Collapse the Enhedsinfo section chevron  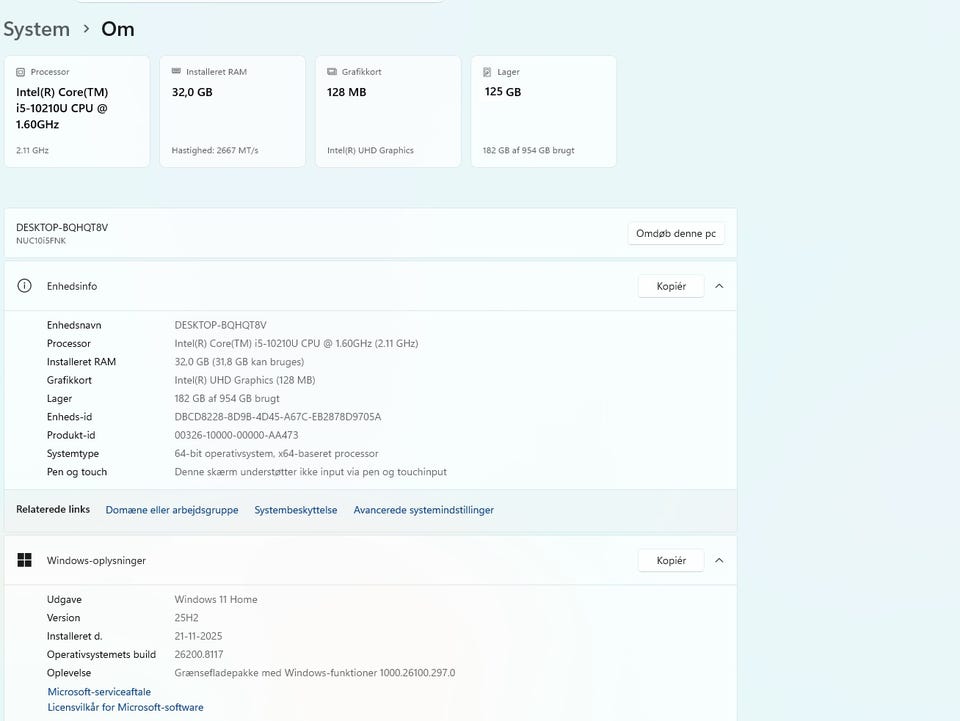tap(719, 286)
